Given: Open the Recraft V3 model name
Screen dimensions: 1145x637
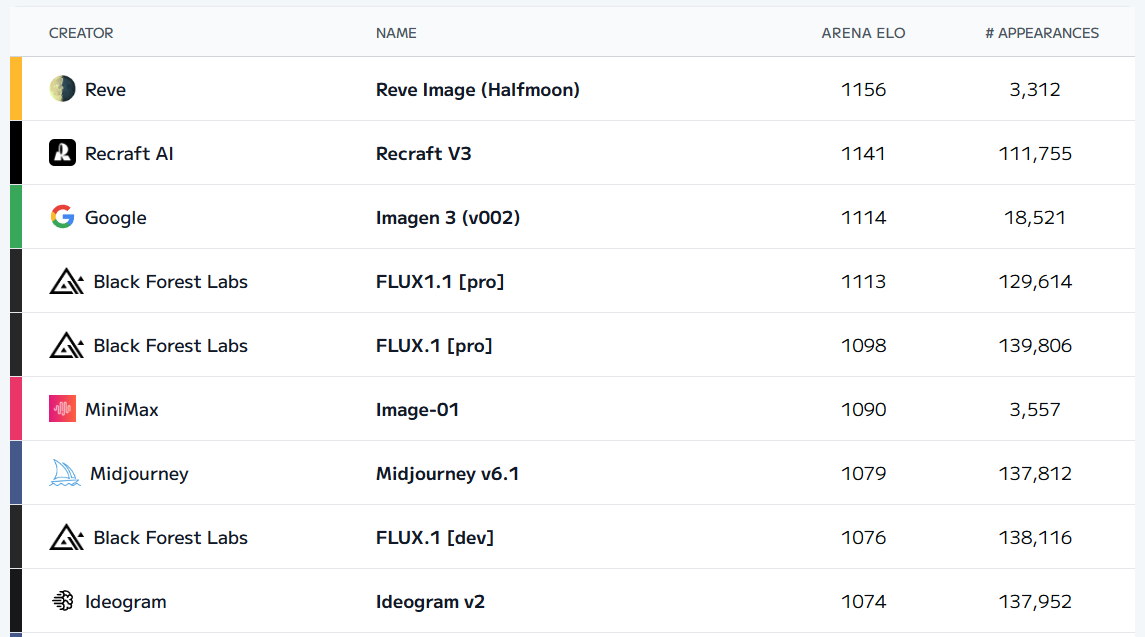Looking at the screenshot, I should point(424,153).
